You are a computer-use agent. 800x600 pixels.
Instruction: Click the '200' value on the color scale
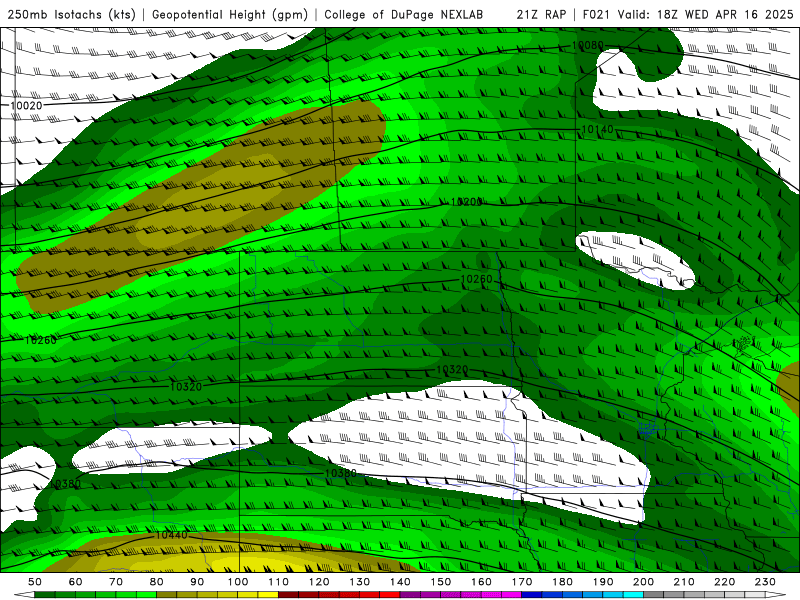click(x=644, y=582)
